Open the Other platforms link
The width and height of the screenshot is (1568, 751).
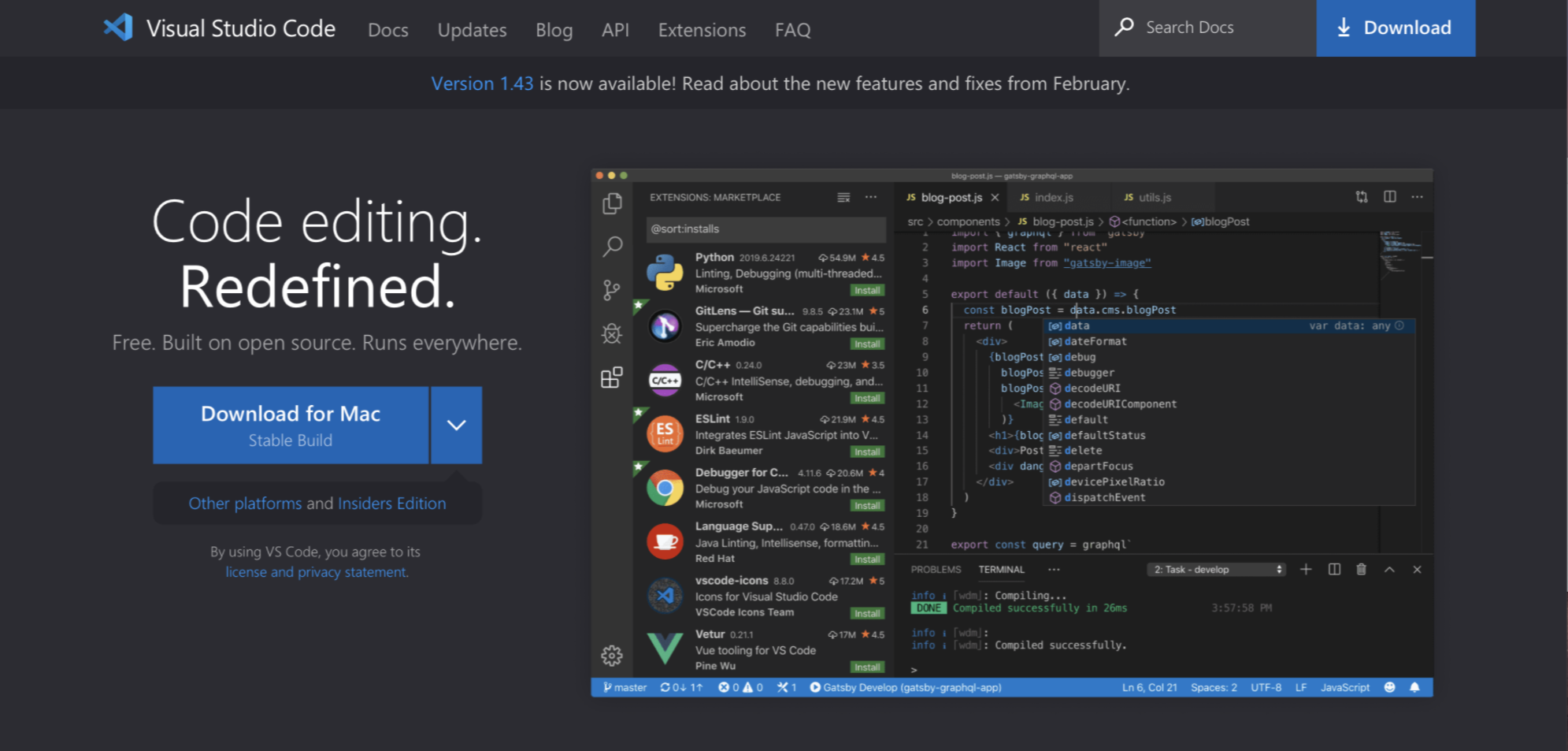(245, 504)
